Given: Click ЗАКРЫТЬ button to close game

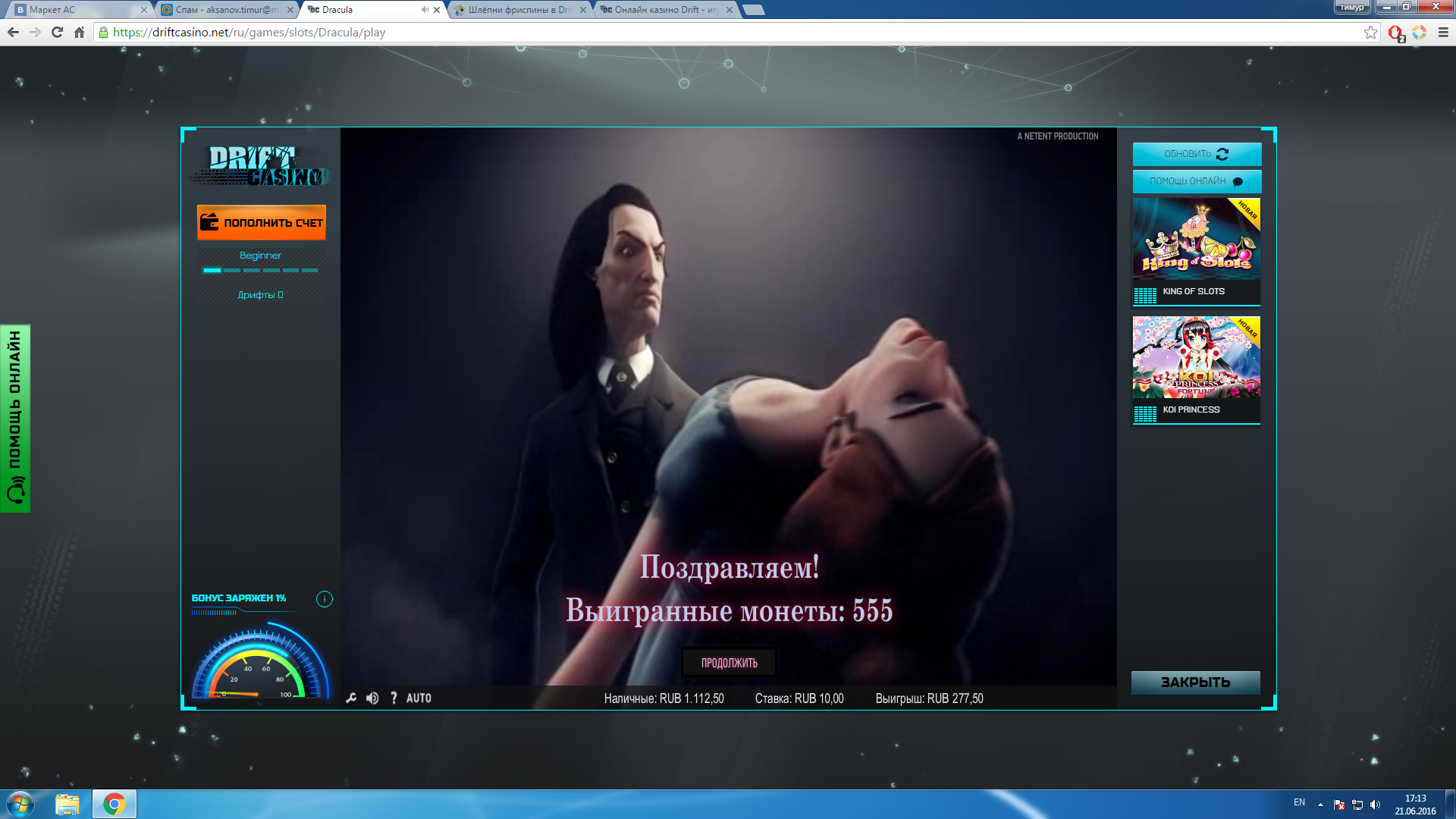Looking at the screenshot, I should pyautogui.click(x=1195, y=682).
